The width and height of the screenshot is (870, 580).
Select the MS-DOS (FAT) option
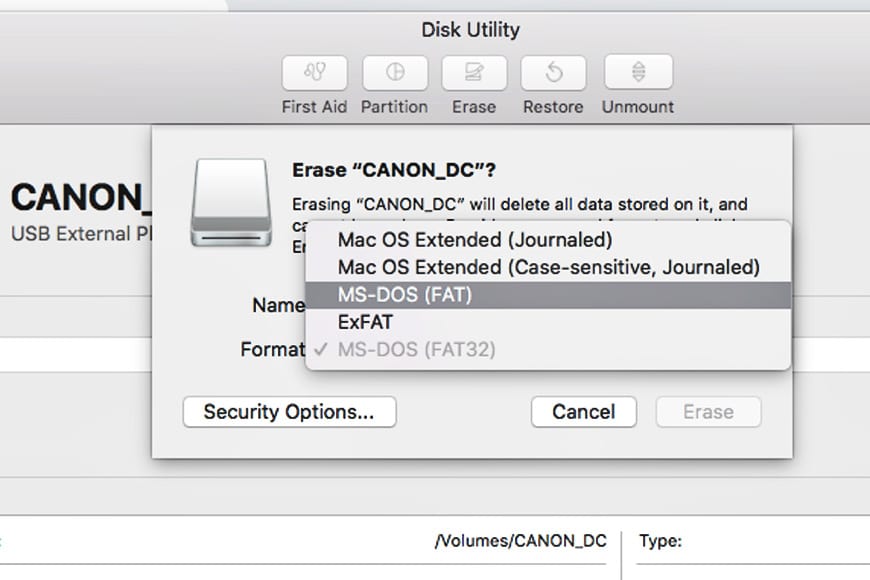tap(405, 295)
